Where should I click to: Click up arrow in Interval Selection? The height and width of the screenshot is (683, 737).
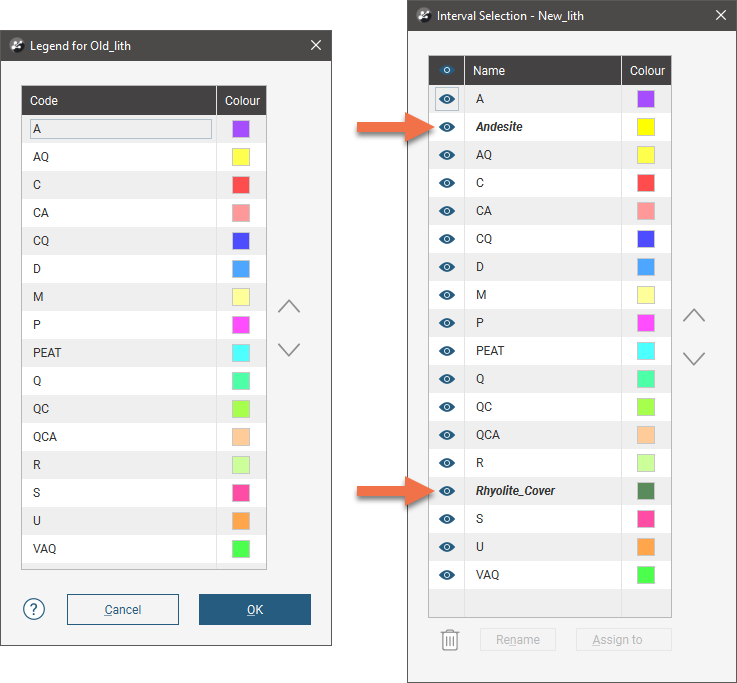point(694,315)
